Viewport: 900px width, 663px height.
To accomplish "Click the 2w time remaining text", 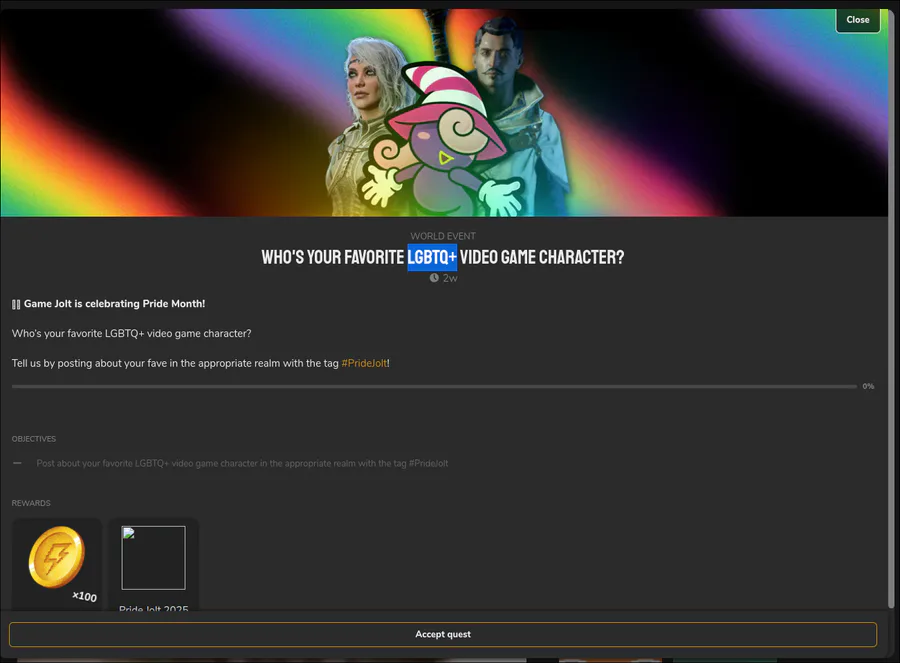I will 450,278.
